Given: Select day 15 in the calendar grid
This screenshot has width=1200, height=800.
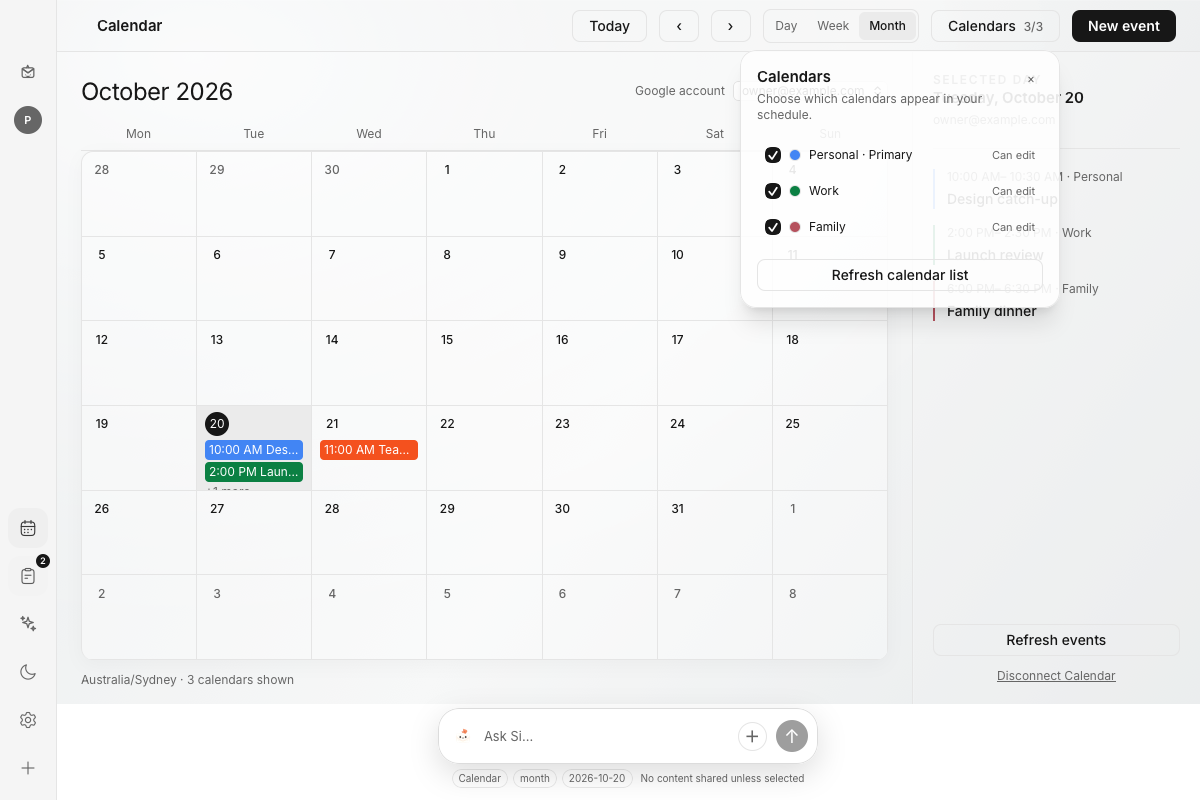Looking at the screenshot, I should [484, 363].
